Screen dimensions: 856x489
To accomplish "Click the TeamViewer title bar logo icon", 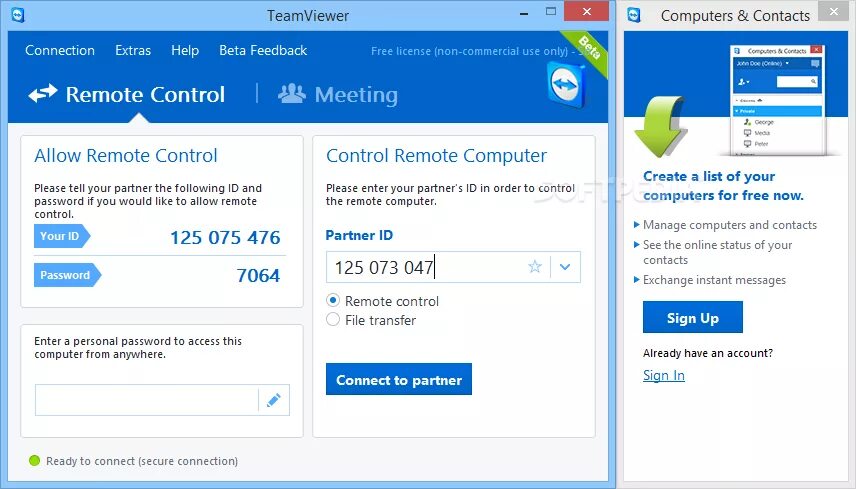I will tap(17, 15).
